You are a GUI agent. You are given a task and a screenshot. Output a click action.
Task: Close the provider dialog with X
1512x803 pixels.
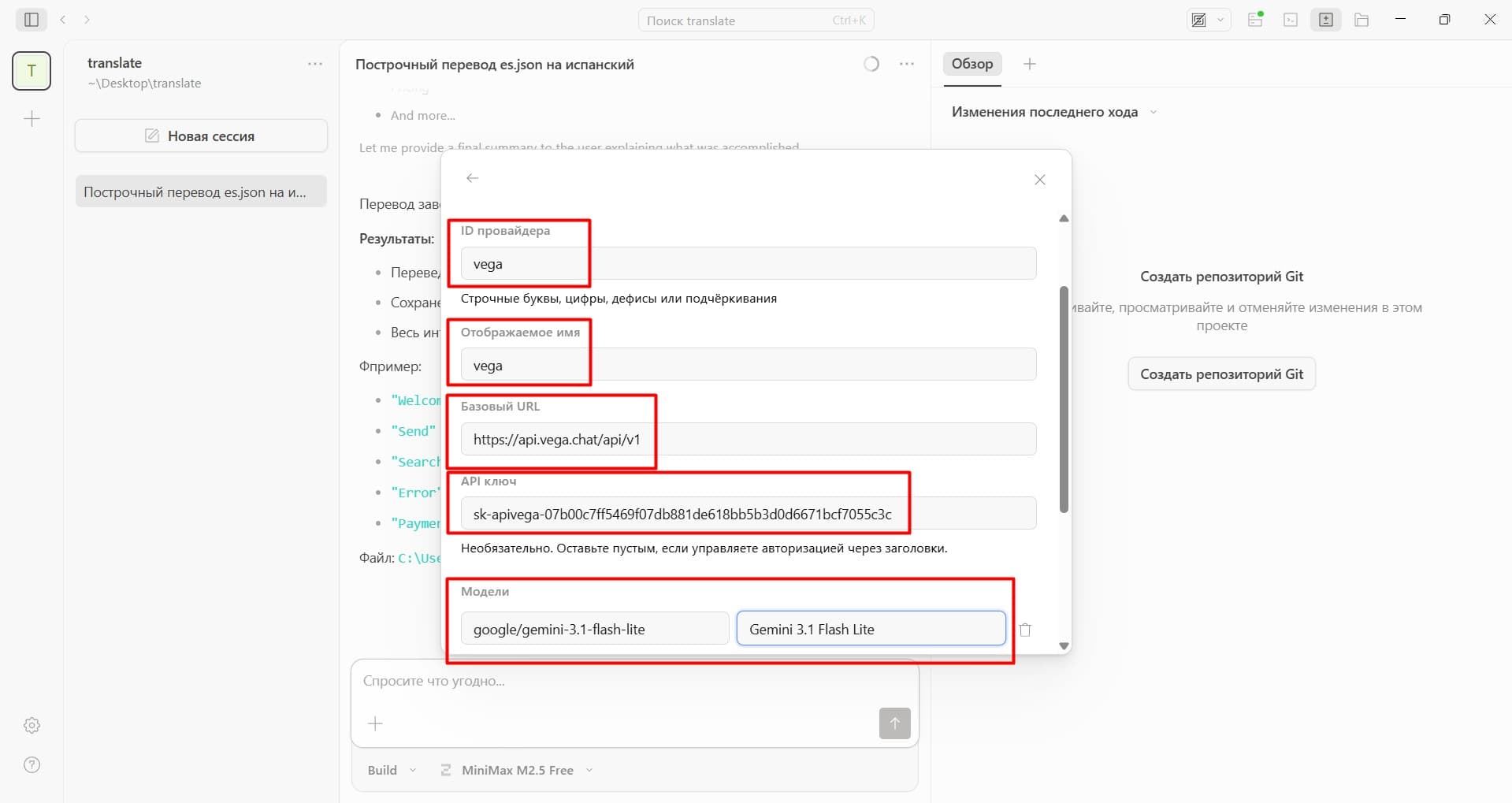[1040, 180]
